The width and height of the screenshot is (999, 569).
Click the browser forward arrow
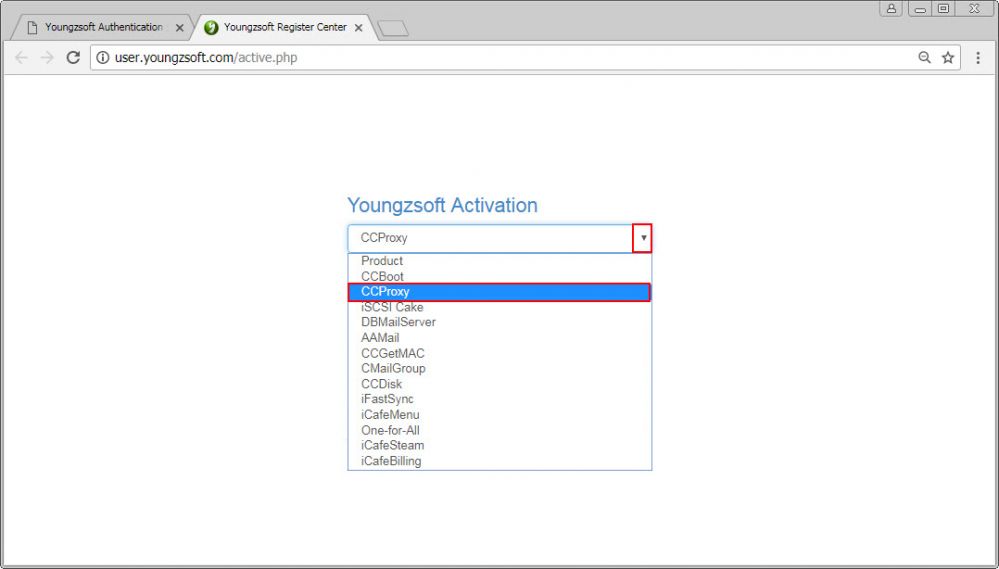[47, 57]
